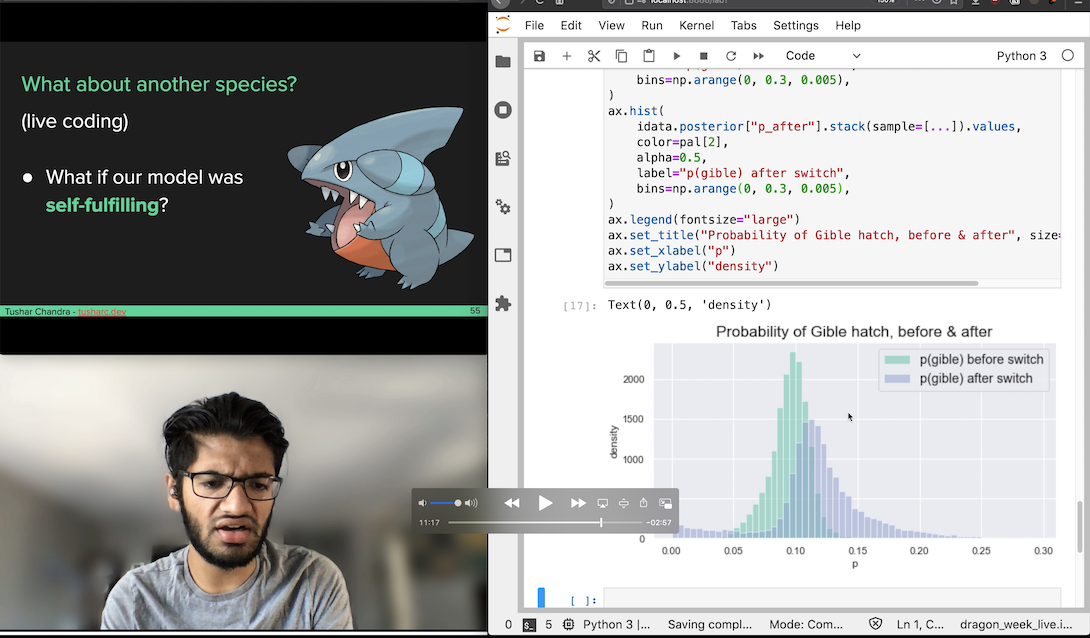Click into the empty new code cell
This screenshot has width=1090, height=638.
click(x=831, y=600)
